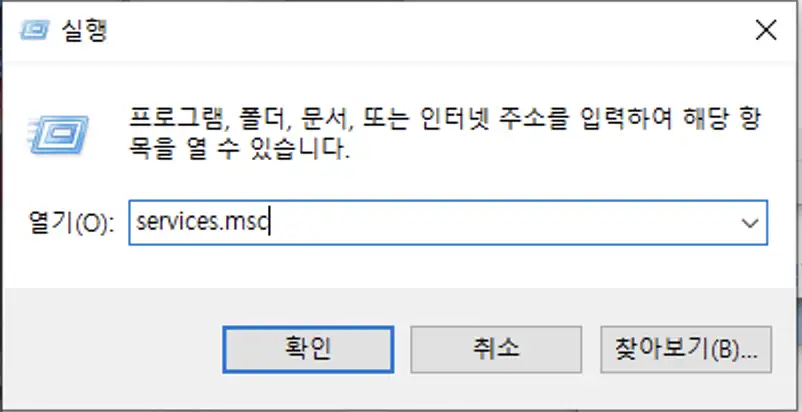Open the 찾아보기(B)... browse button

coord(686,350)
